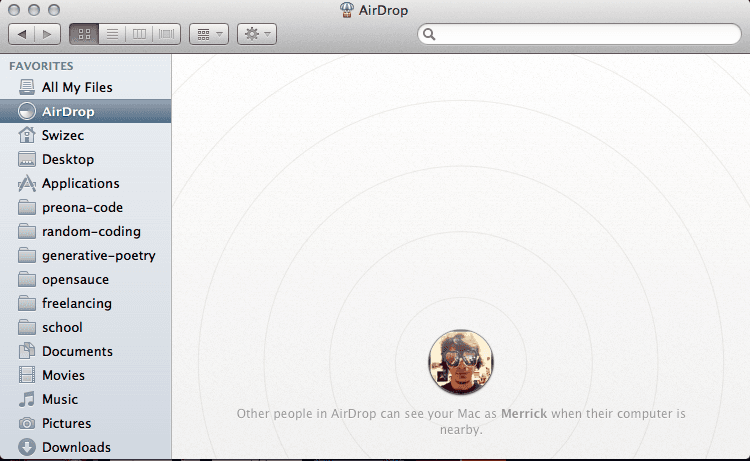Open Downloads label in the sidebar
Screen dimensions: 750x461
tap(76, 447)
